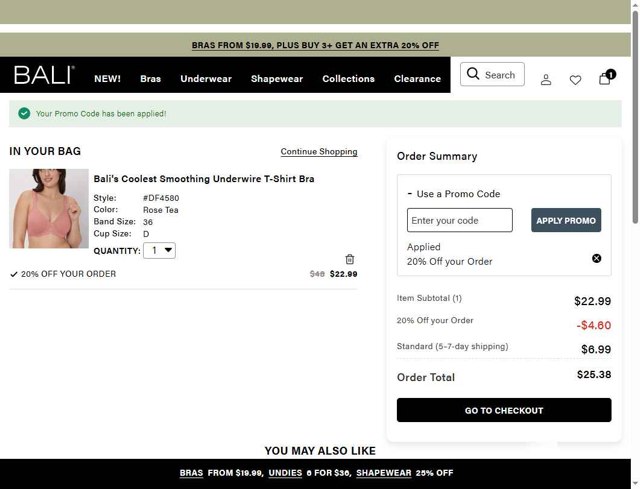
Task: Click the promo applied success checkmark
Action: coord(24,113)
